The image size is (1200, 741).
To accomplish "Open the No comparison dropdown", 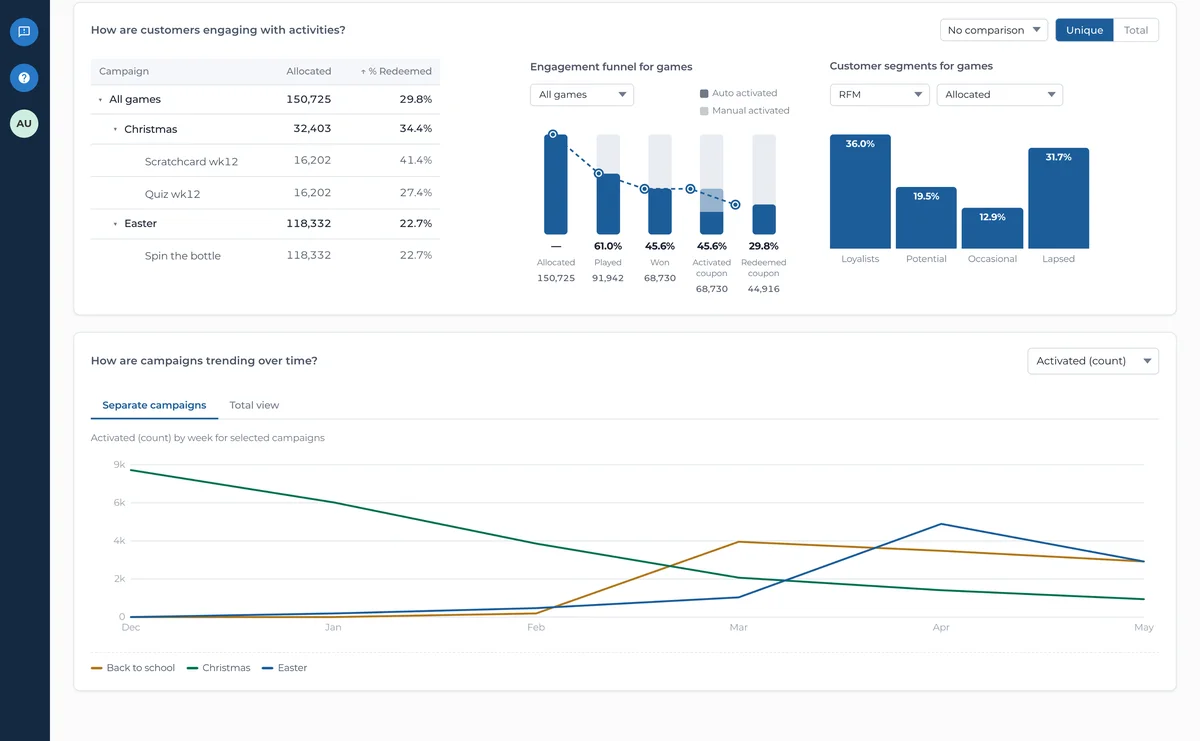I will (993, 30).
